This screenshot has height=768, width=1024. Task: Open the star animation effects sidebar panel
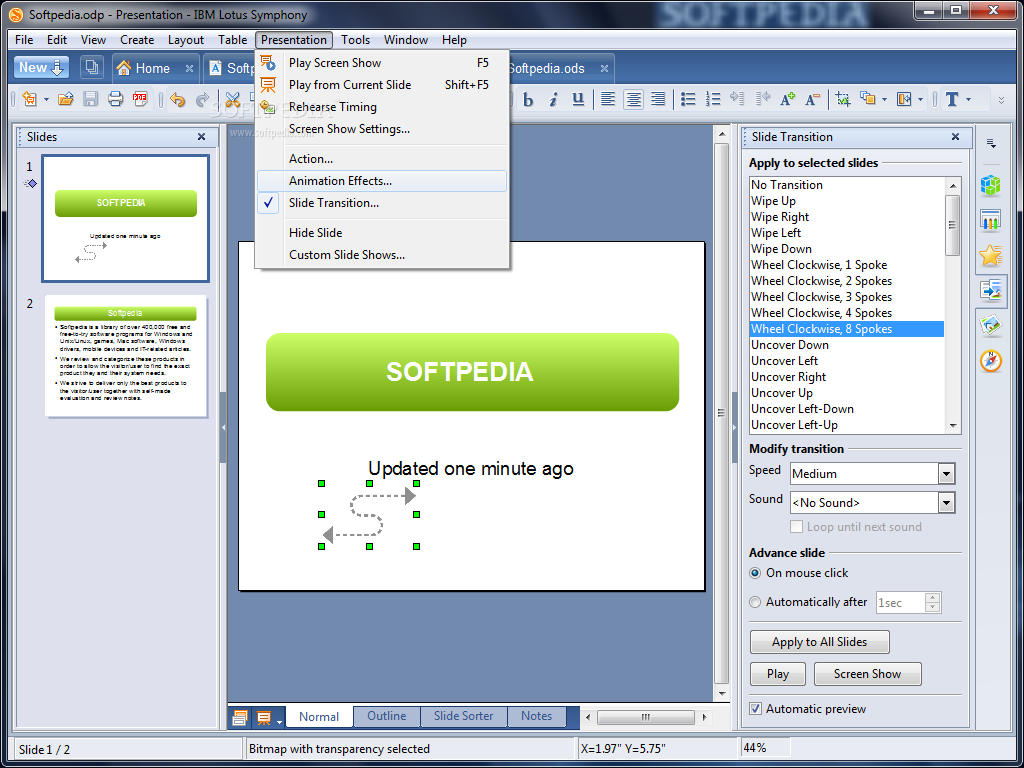[991, 255]
